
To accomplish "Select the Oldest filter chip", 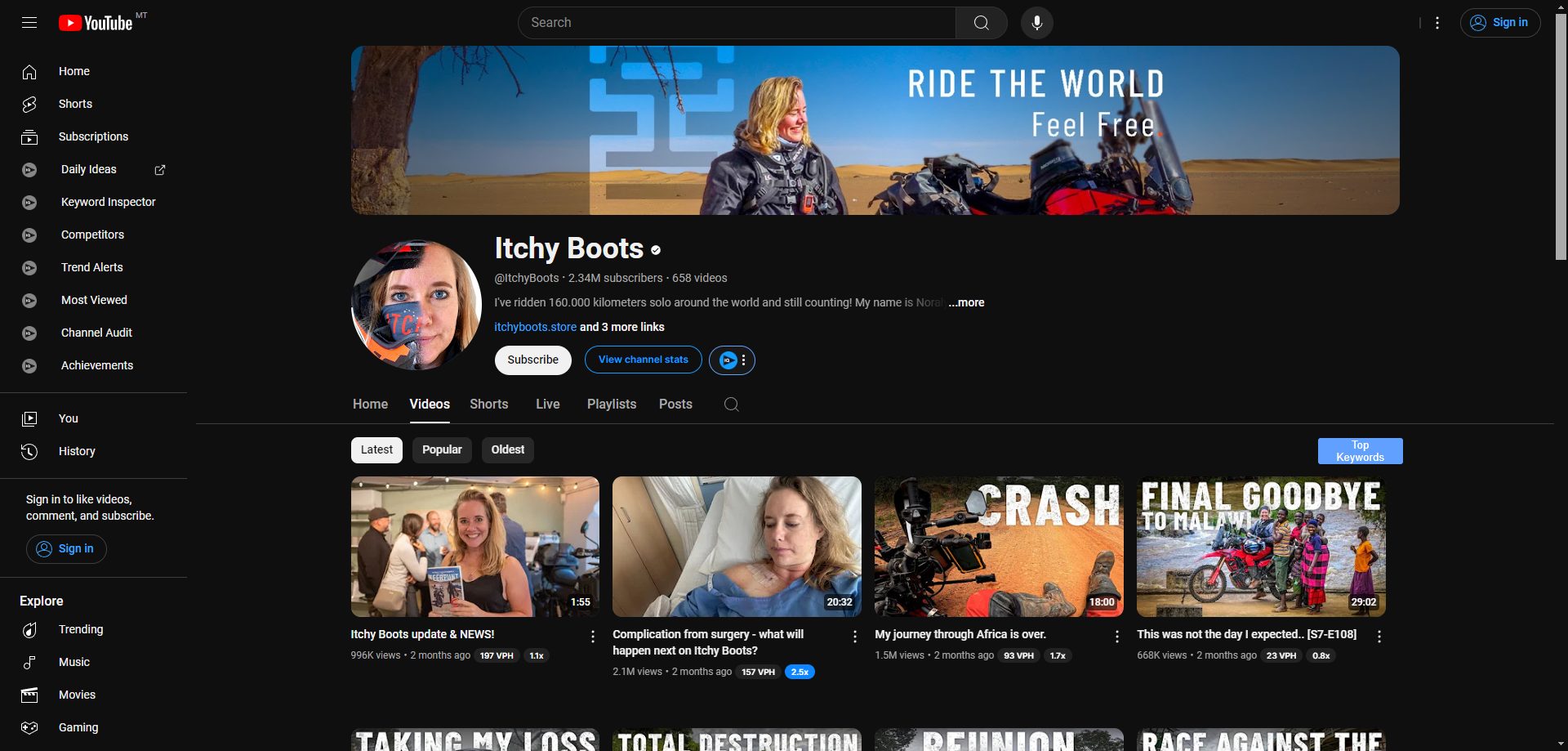I will (x=508, y=450).
